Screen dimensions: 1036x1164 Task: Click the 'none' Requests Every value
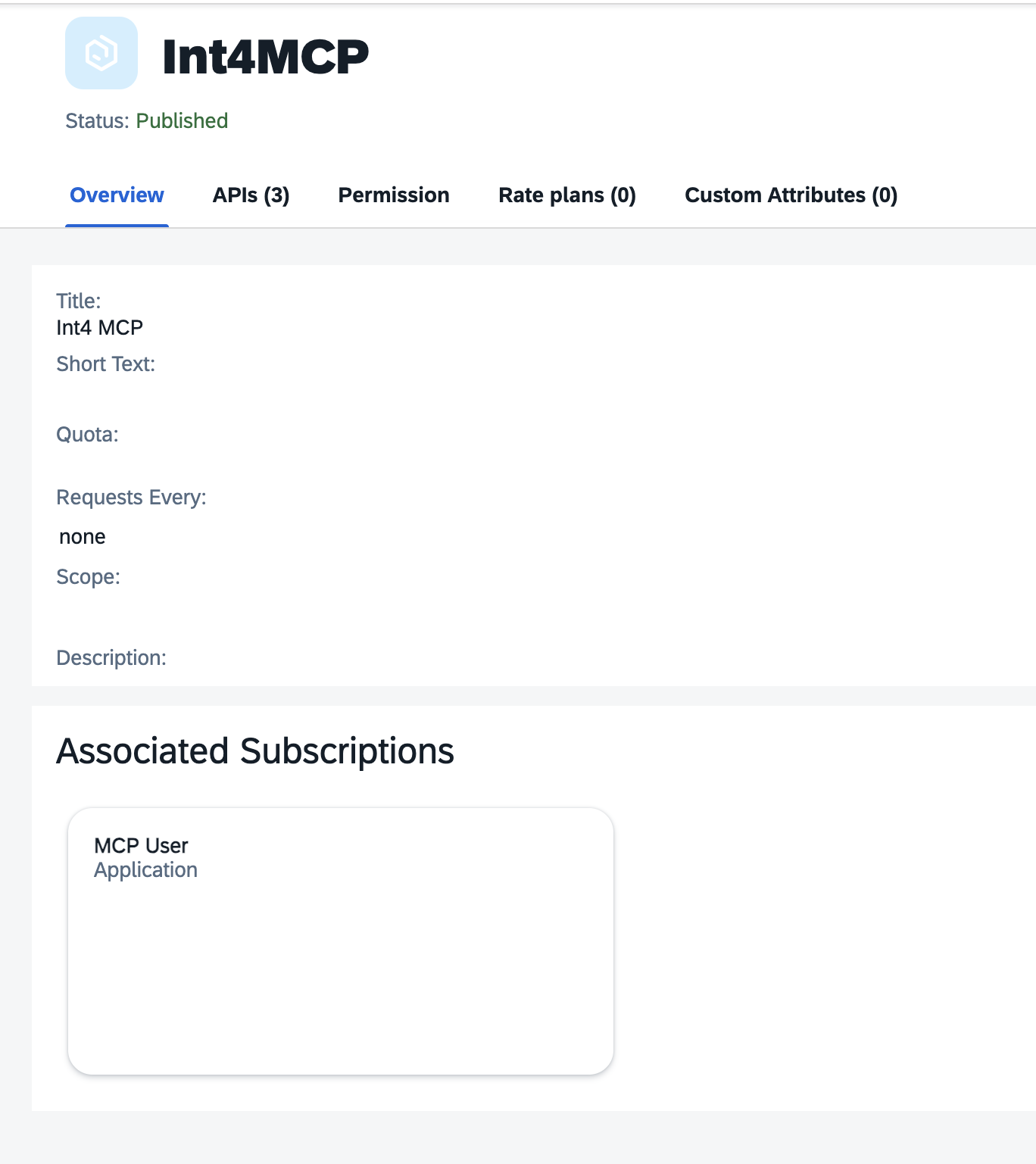pyautogui.click(x=83, y=537)
